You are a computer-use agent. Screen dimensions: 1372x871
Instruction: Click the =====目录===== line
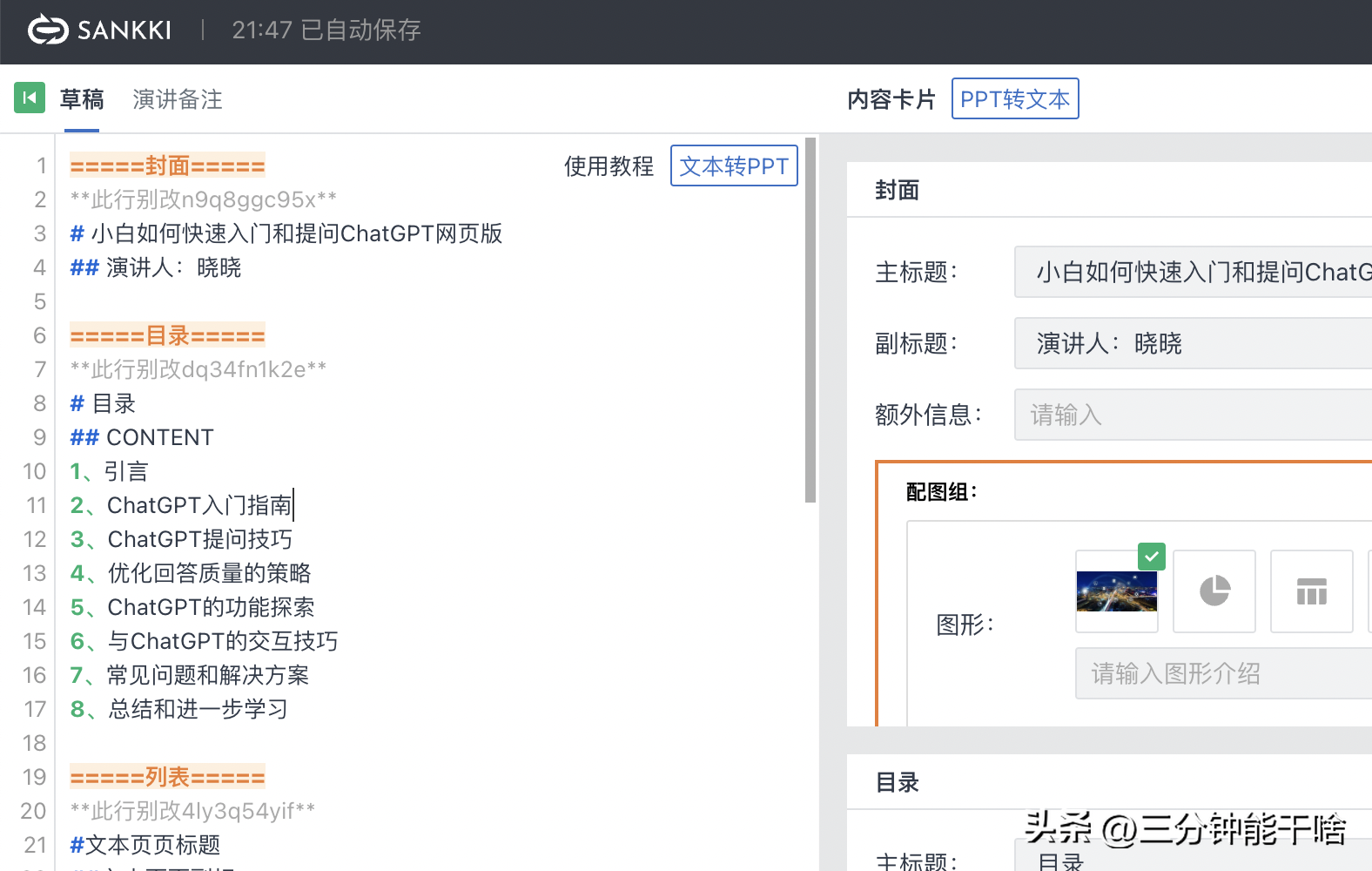[x=167, y=335]
